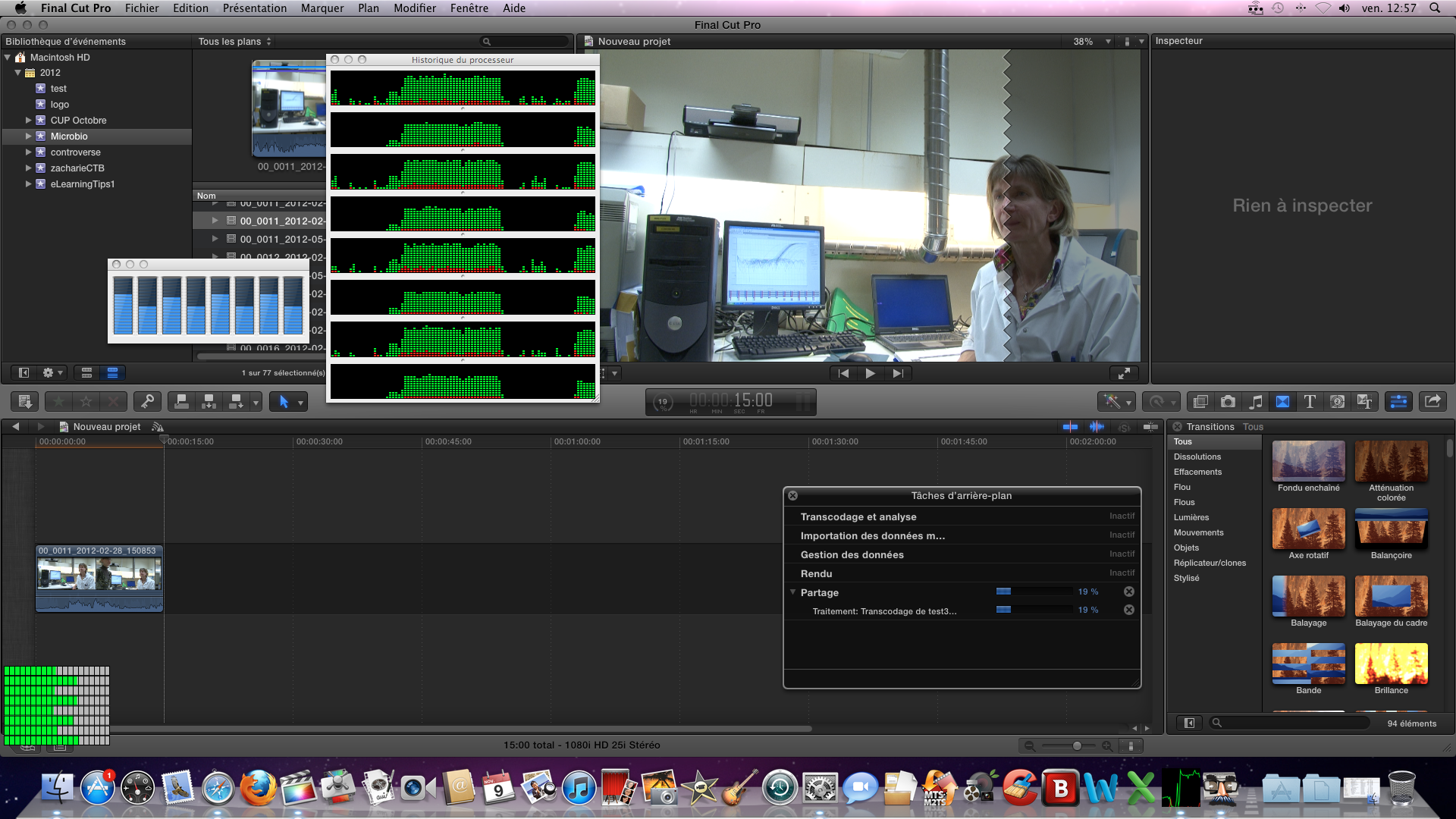Select the eLearningTips1 event
The image size is (1456, 819).
[83, 184]
